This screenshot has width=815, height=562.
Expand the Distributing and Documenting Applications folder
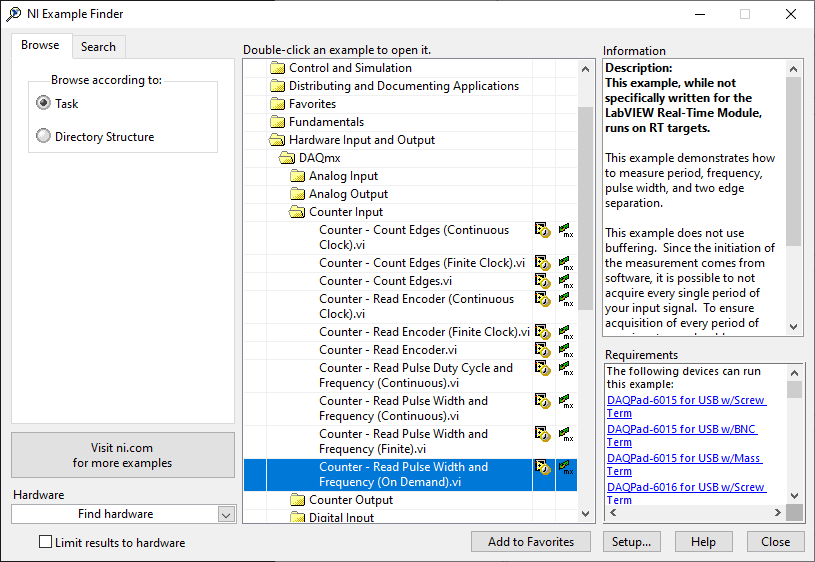tap(278, 86)
